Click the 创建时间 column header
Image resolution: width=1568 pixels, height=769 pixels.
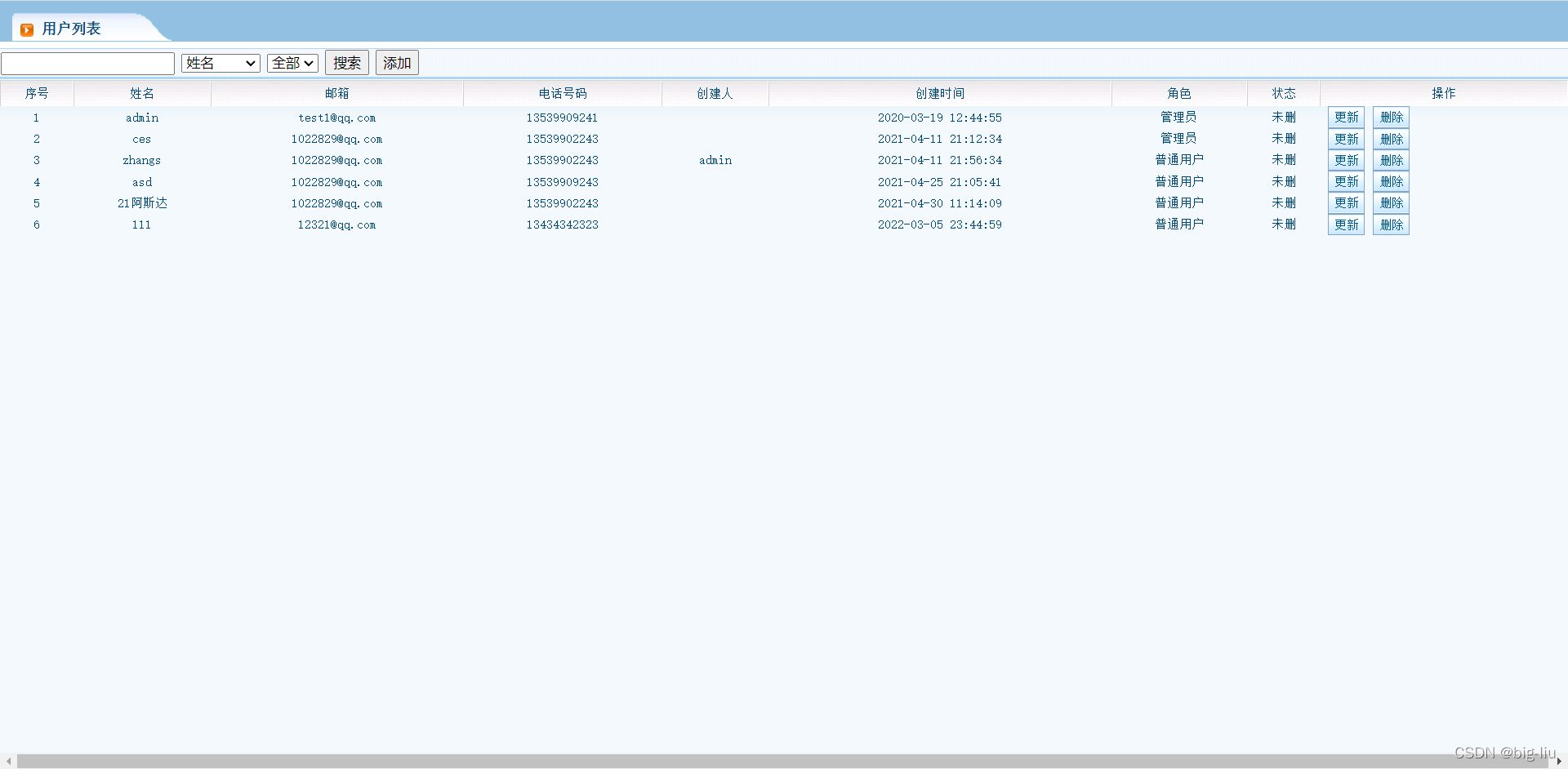pos(940,93)
